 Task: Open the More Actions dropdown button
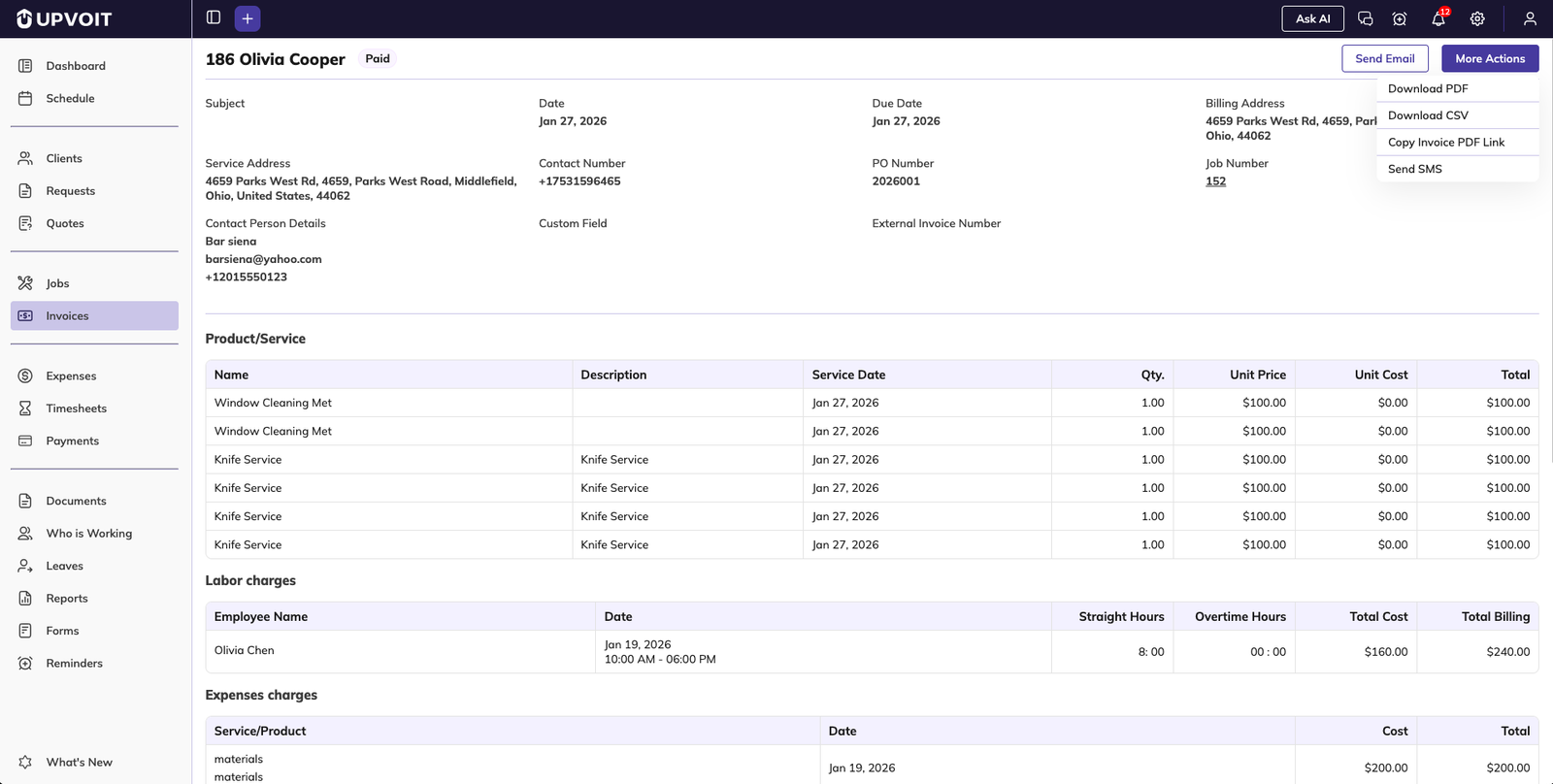(1490, 58)
